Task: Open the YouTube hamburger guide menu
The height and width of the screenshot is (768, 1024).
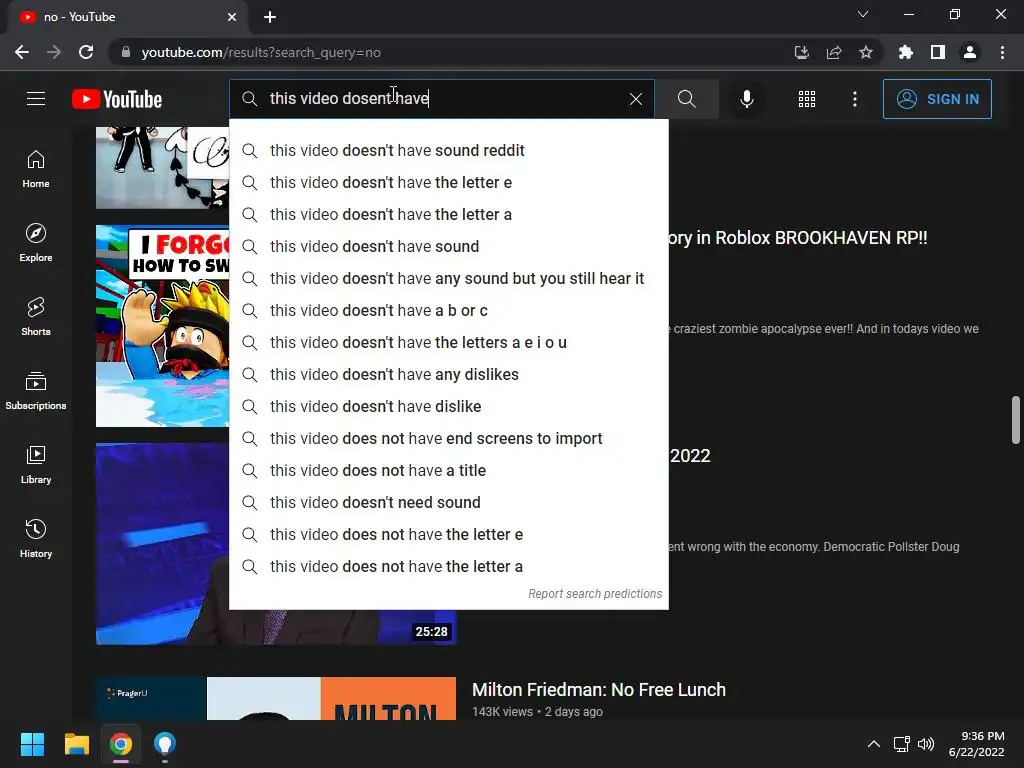Action: pos(36,99)
